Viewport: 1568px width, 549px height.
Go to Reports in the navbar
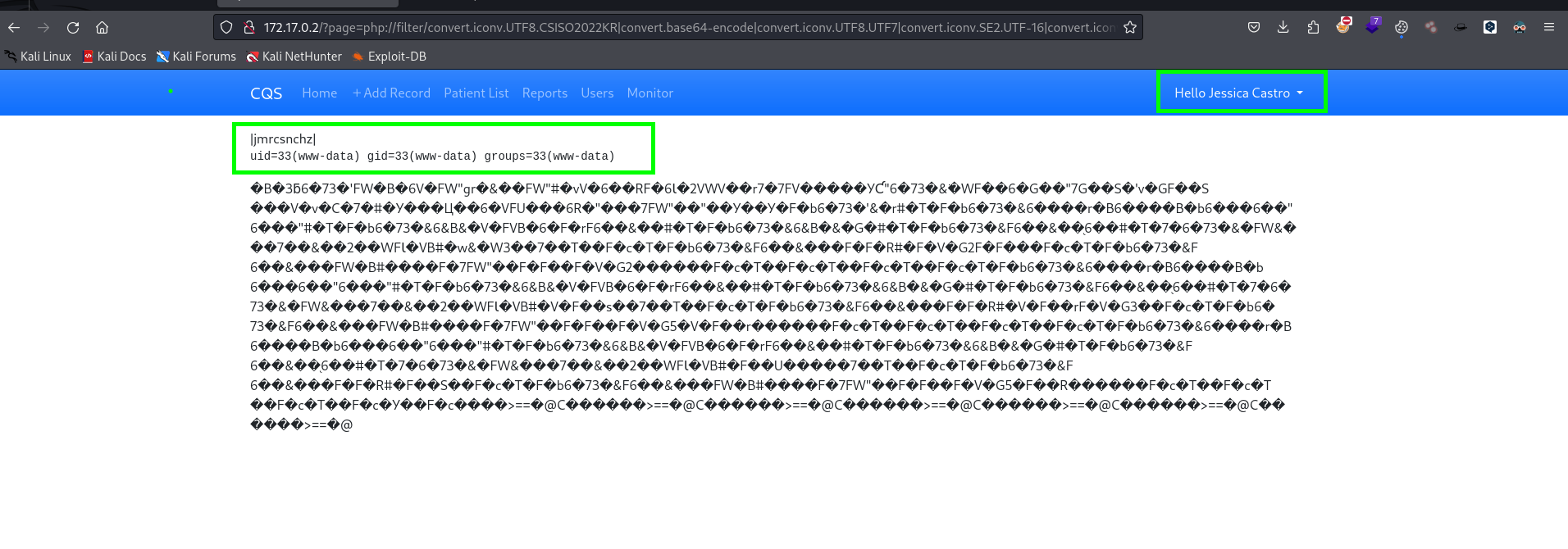tap(545, 93)
